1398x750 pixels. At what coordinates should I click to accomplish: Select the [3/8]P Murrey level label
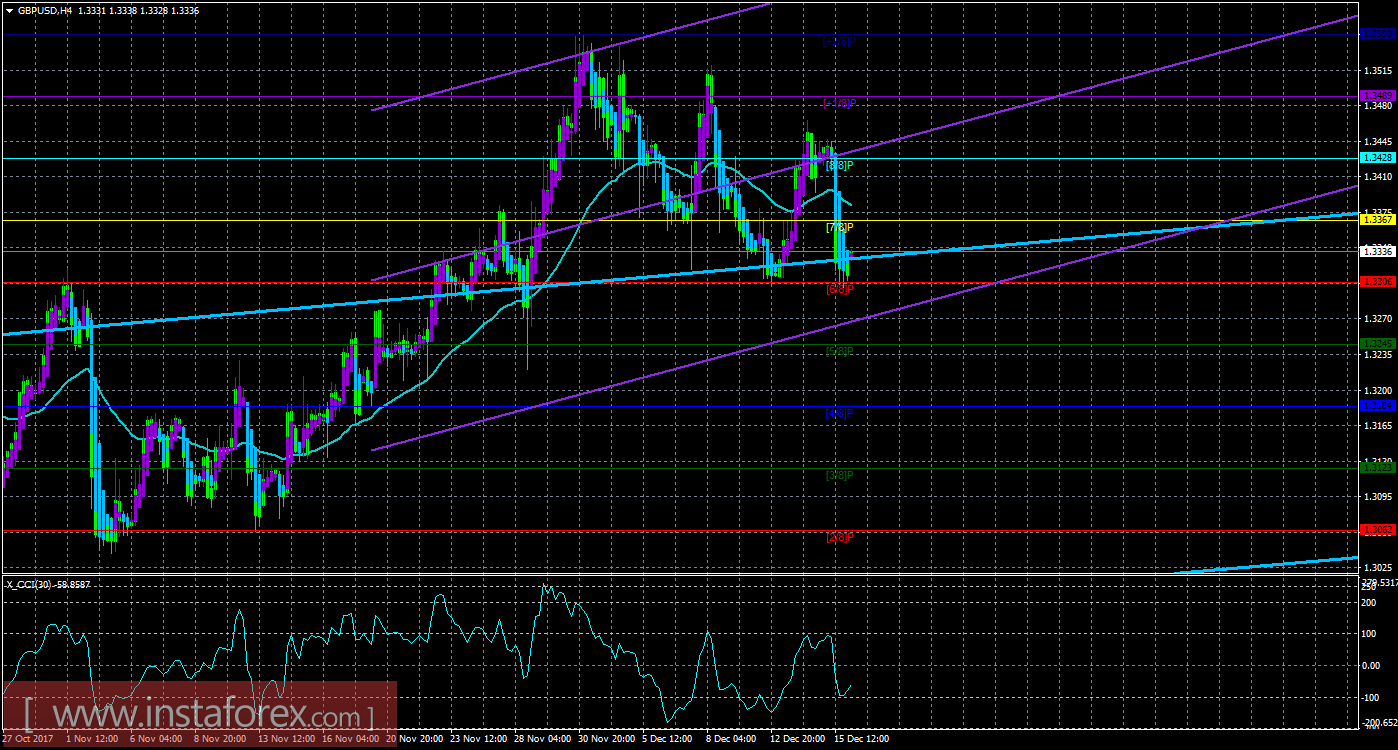pos(839,475)
